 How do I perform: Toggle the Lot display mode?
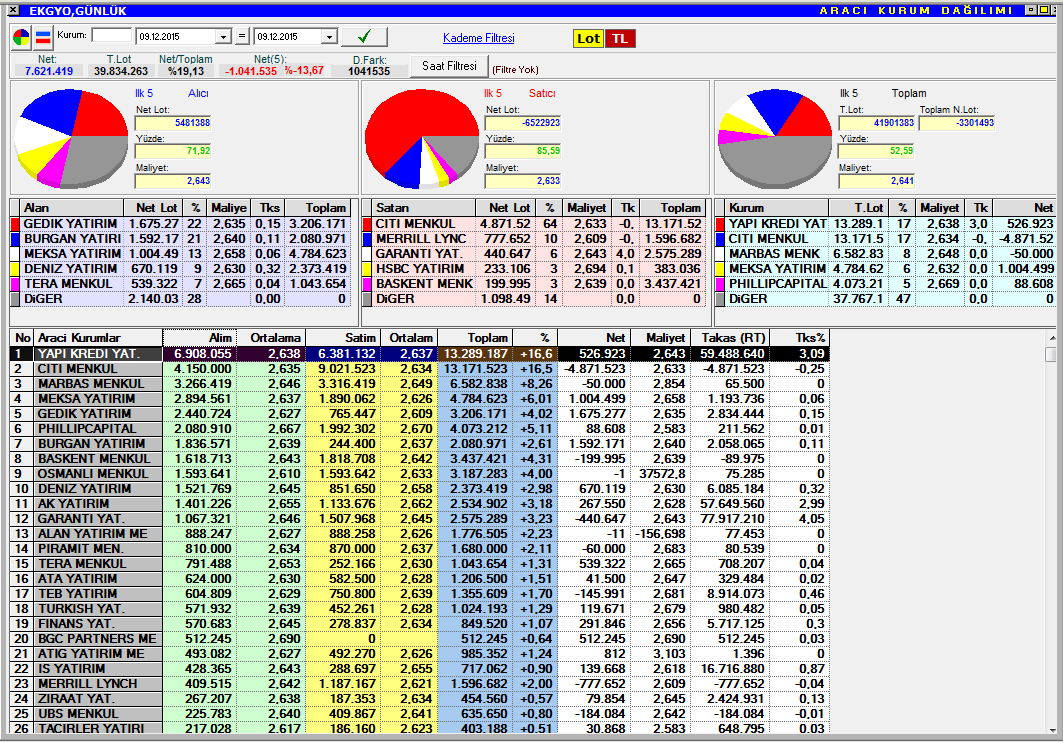588,38
